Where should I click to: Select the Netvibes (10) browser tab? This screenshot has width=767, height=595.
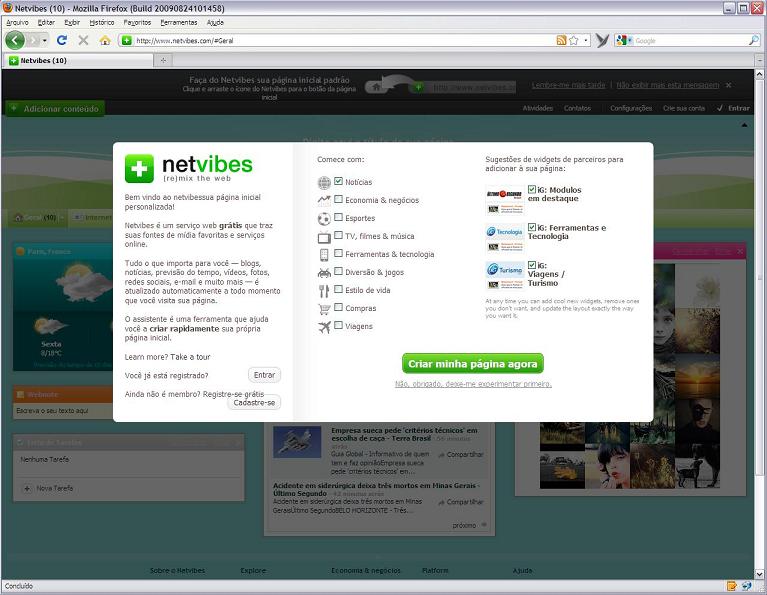pos(78,61)
